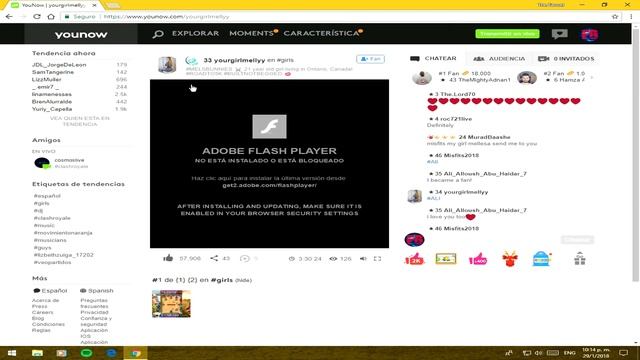This screenshot has width=640, height=360.
Task: Open the Spotify icon in the taskbar
Action: [x=86, y=353]
